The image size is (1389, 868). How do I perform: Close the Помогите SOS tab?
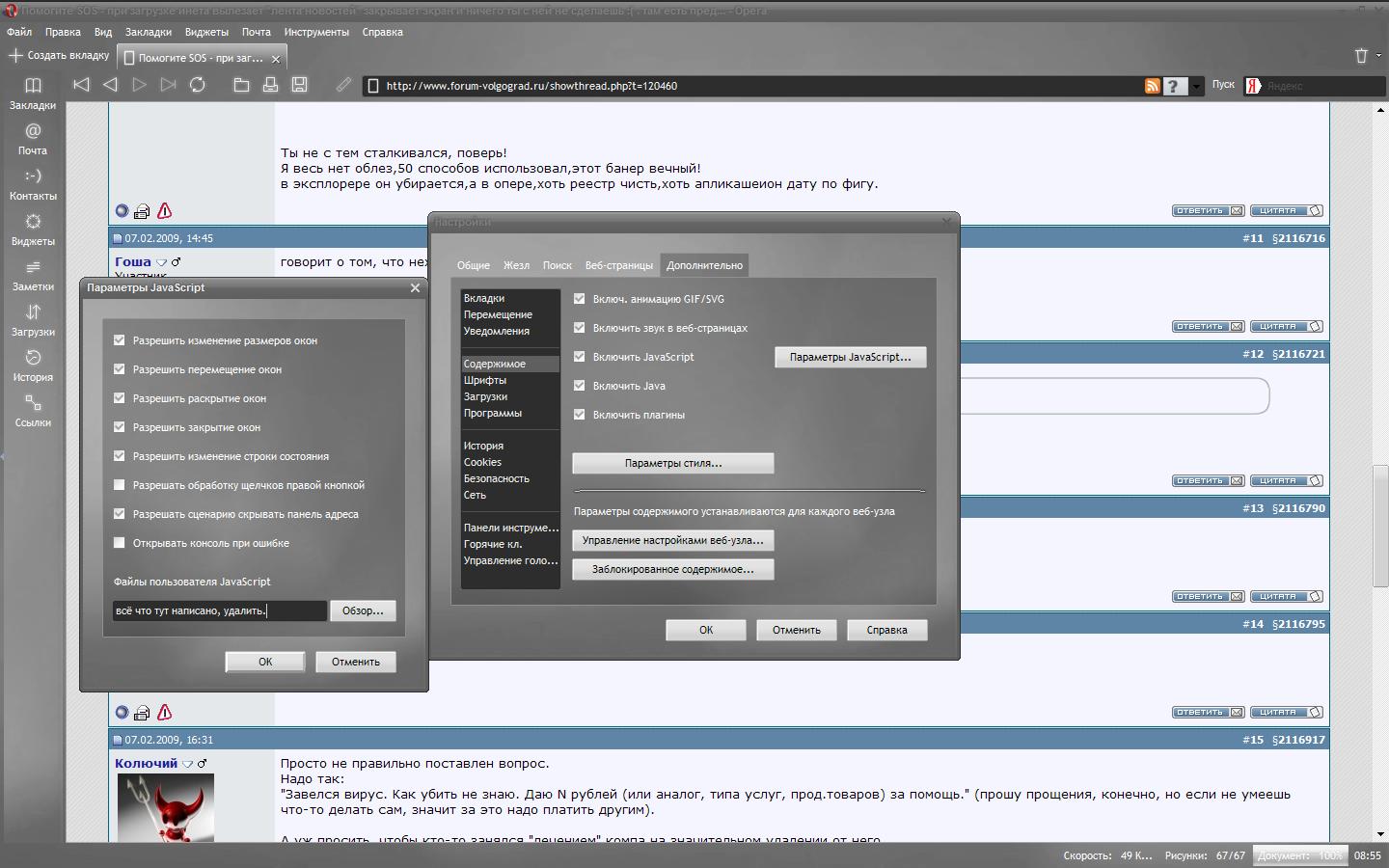pyautogui.click(x=276, y=59)
